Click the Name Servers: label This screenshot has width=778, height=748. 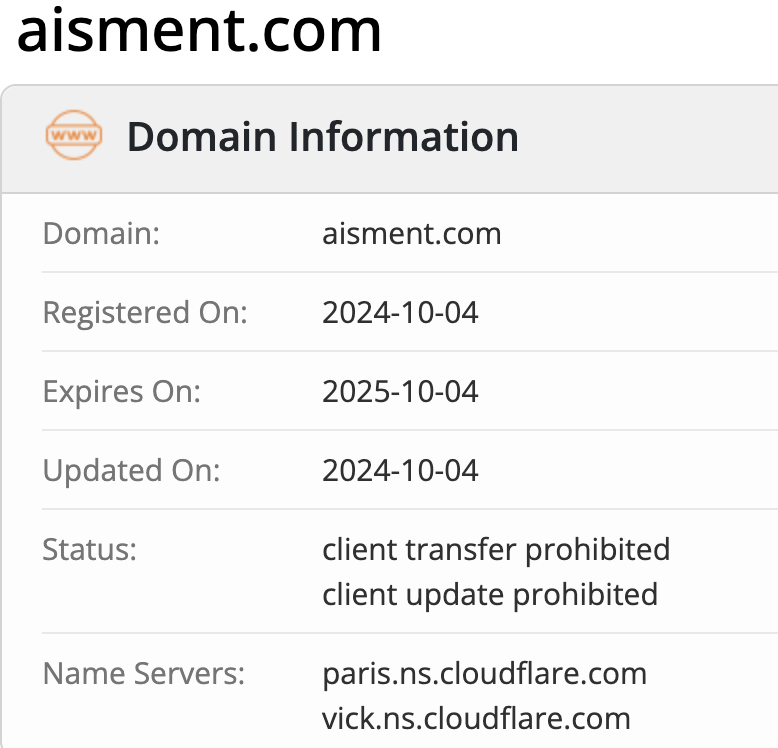[x=144, y=674]
